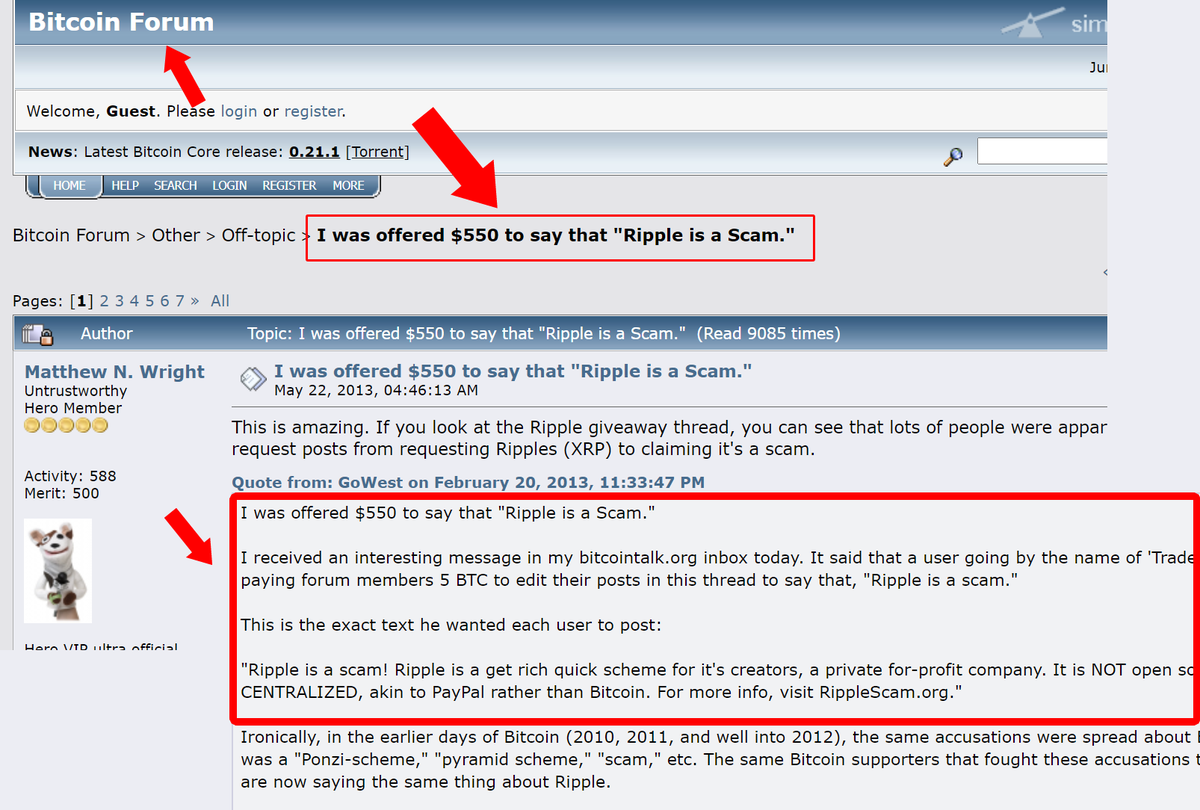Go to page 2 of the topic

click(104, 301)
